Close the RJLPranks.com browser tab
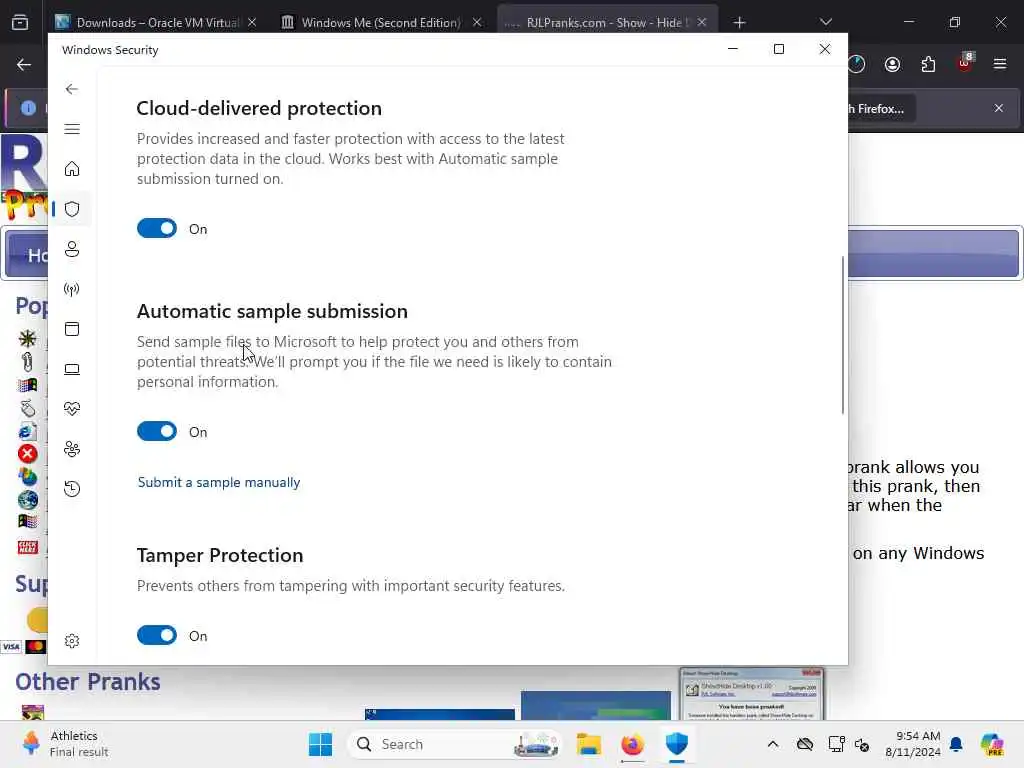Viewport: 1024px width, 768px height. 702,22
